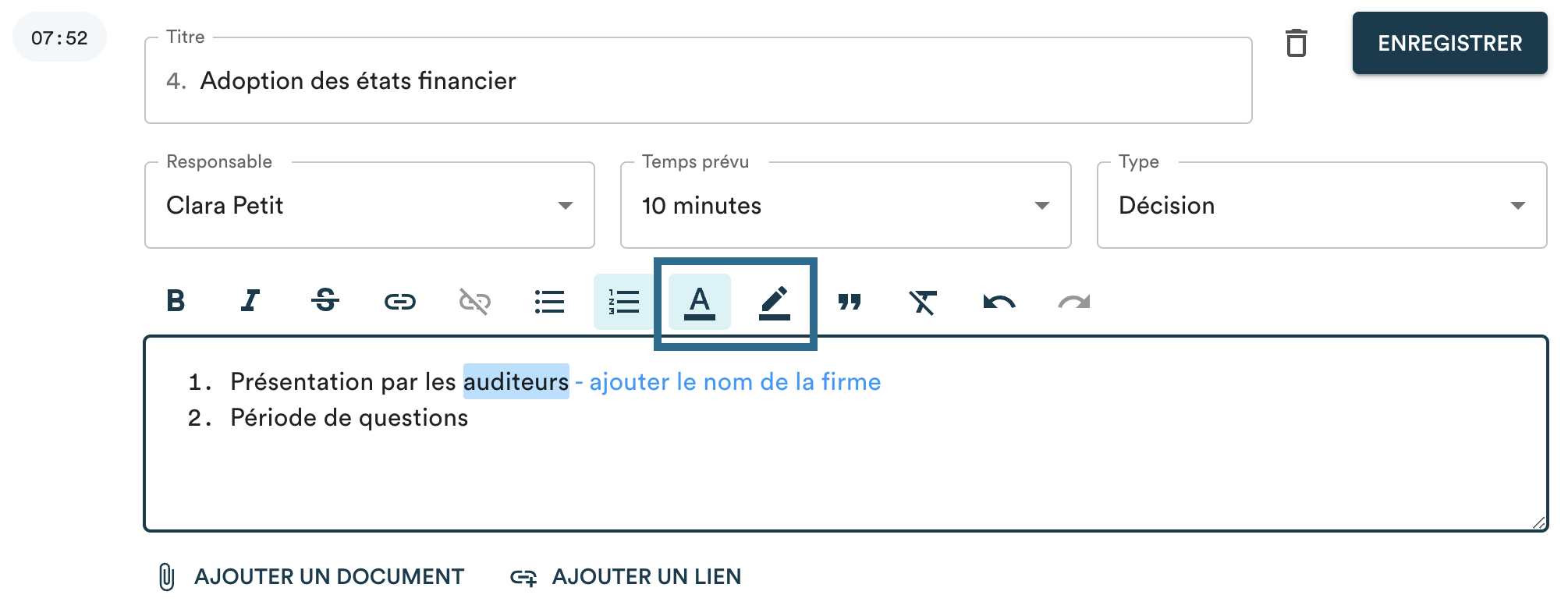Redo the previous action
The width and height of the screenshot is (1568, 616).
click(1074, 301)
